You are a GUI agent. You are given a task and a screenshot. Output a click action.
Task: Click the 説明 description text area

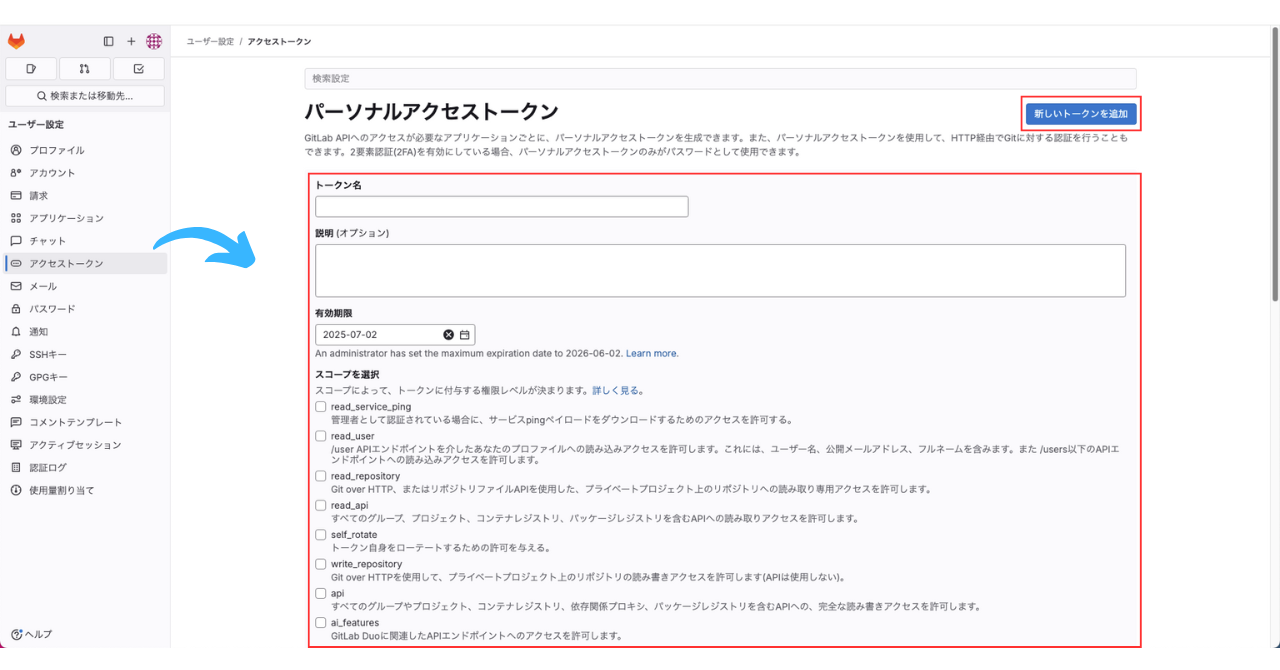pos(720,270)
